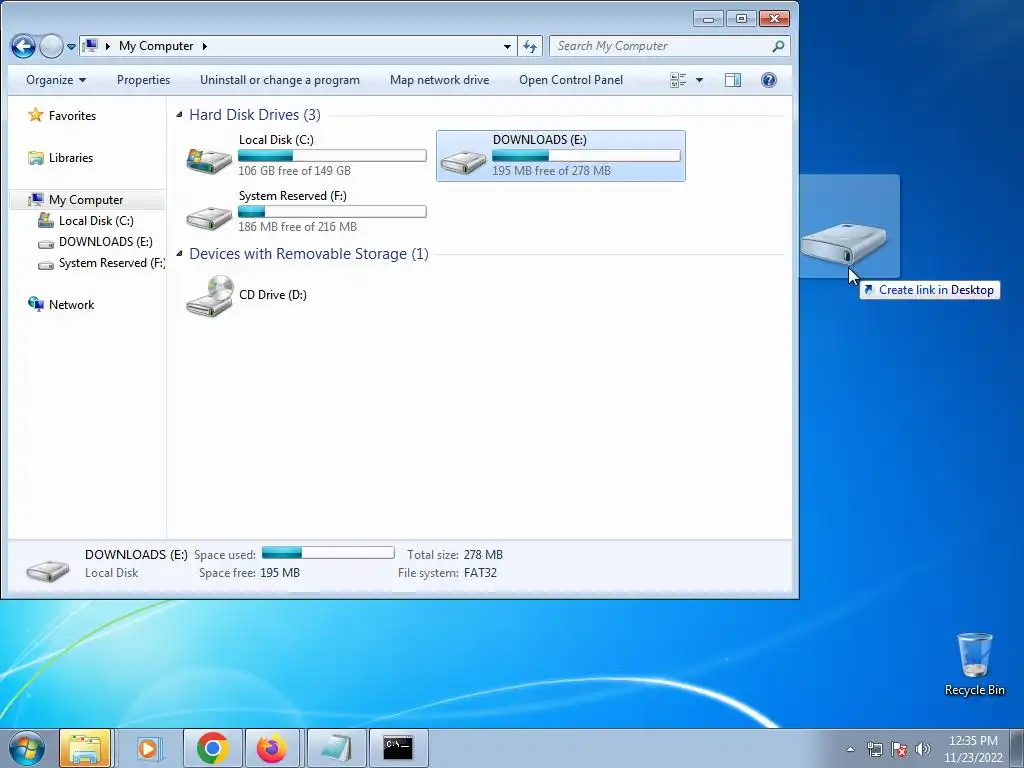Click the Action Center flag icon
The height and width of the screenshot is (768, 1024).
(x=899, y=749)
